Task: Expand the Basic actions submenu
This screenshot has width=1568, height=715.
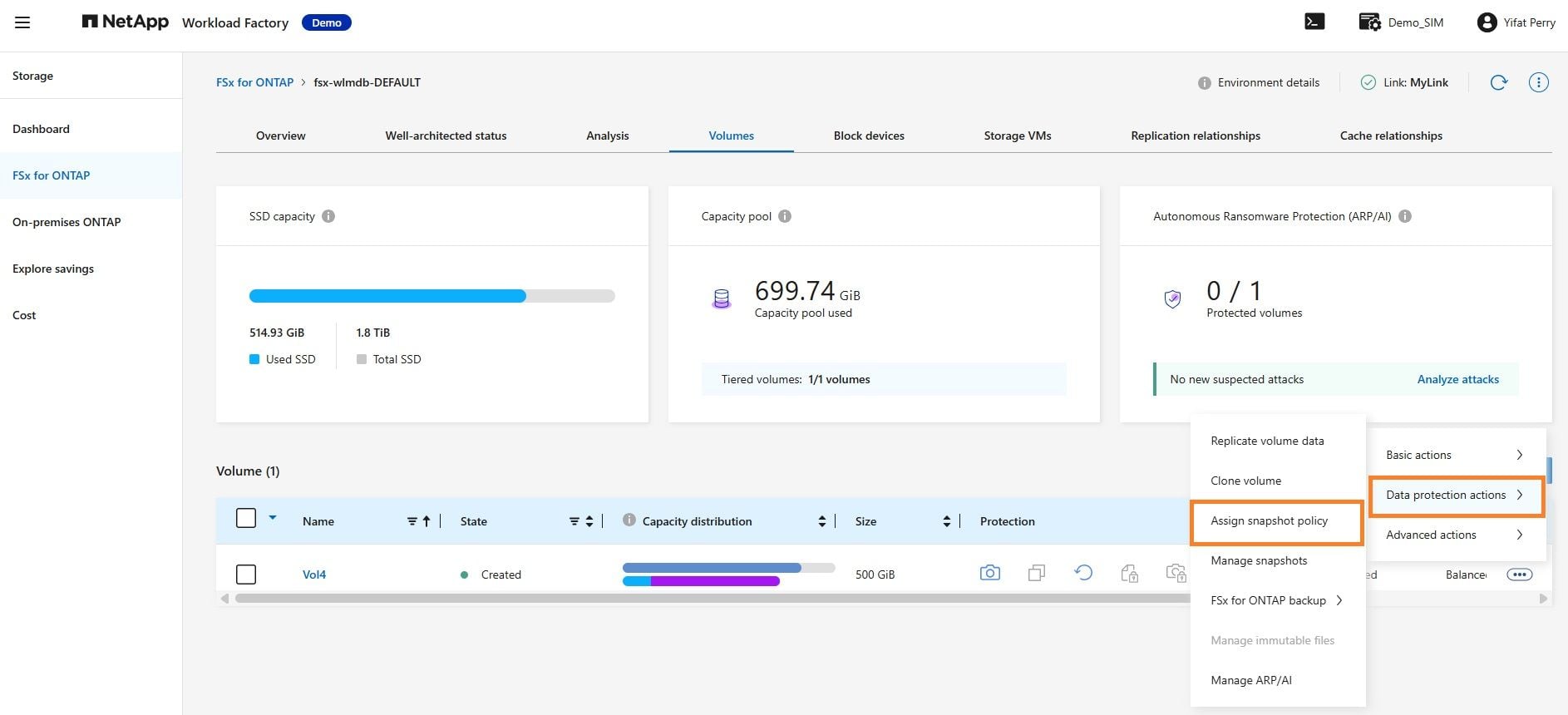Action: 1455,455
